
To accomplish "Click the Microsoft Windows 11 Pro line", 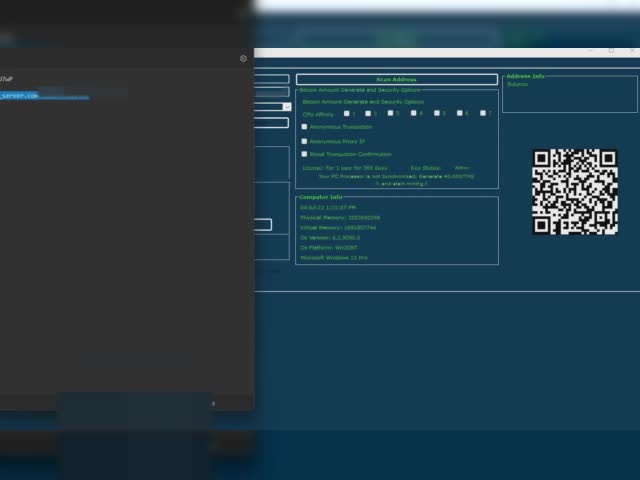I will 334,258.
